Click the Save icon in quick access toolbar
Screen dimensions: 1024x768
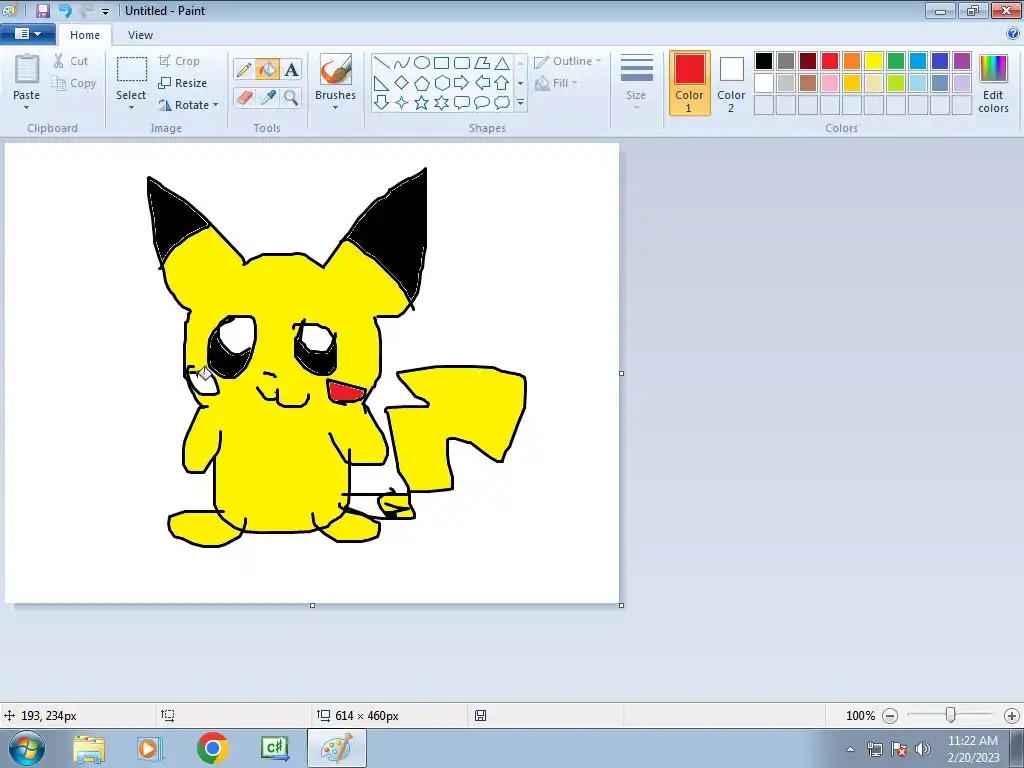coord(43,10)
